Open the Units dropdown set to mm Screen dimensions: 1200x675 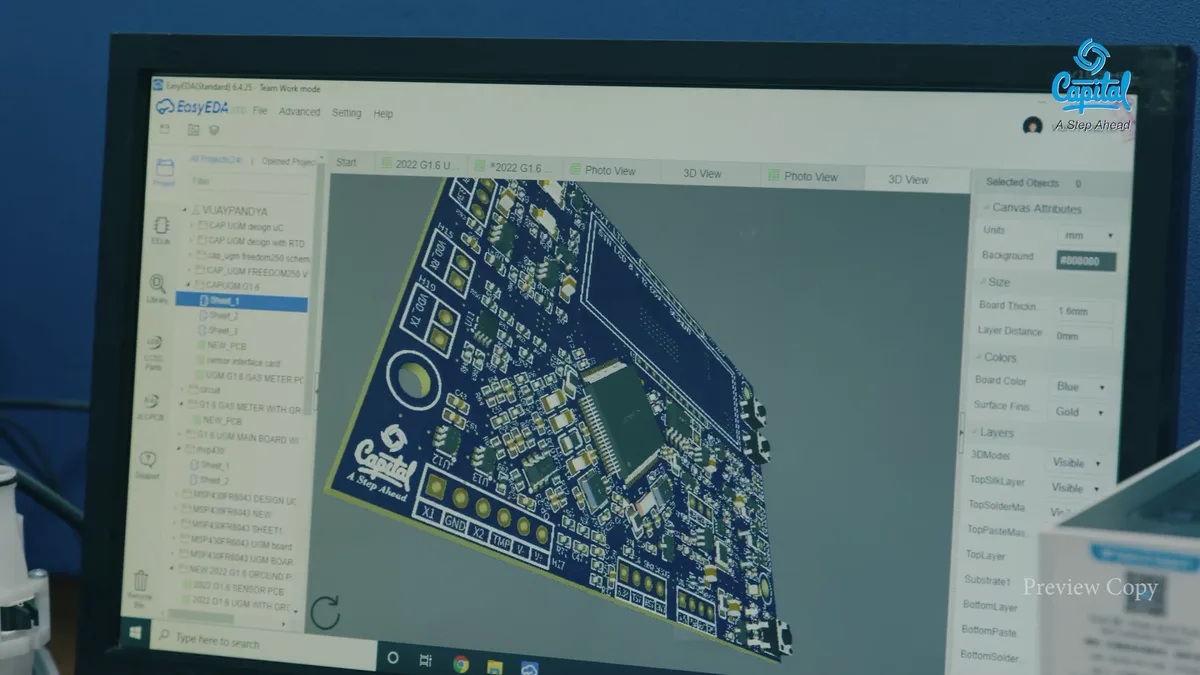coord(1088,236)
